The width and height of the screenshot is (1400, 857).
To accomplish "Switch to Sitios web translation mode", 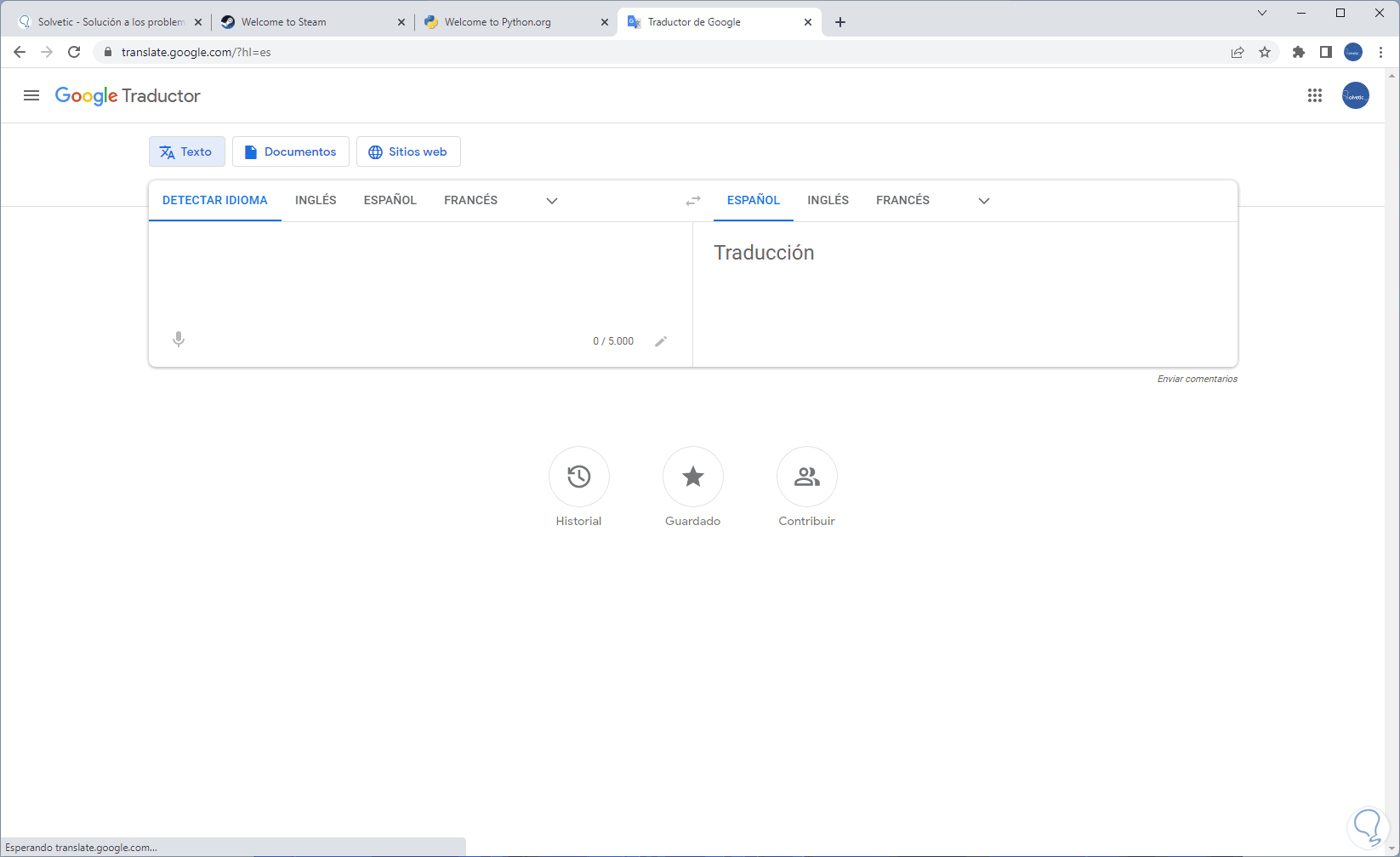I will click(x=408, y=151).
